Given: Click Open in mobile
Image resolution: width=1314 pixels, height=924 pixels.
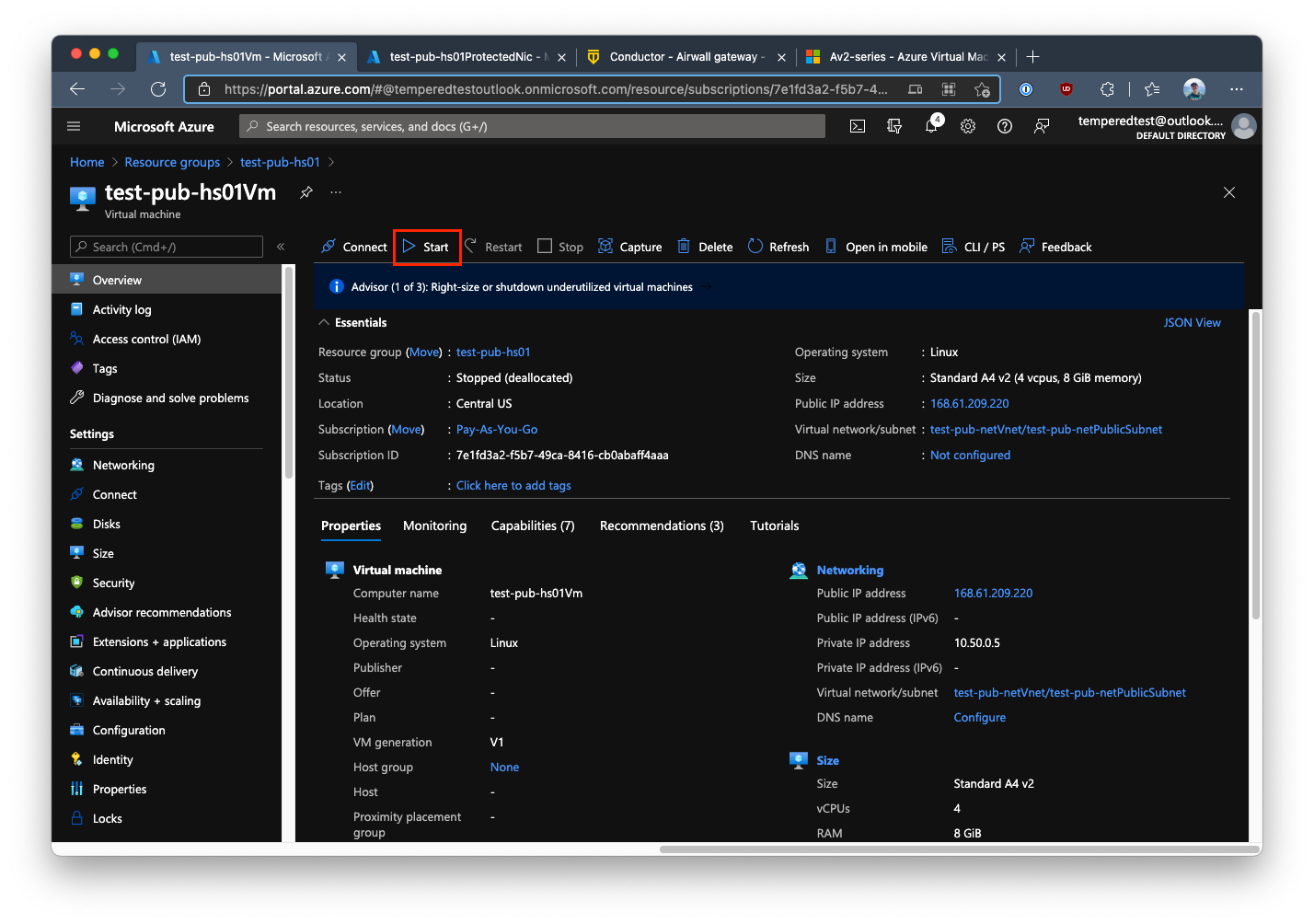Looking at the screenshot, I should pyautogui.click(x=876, y=247).
